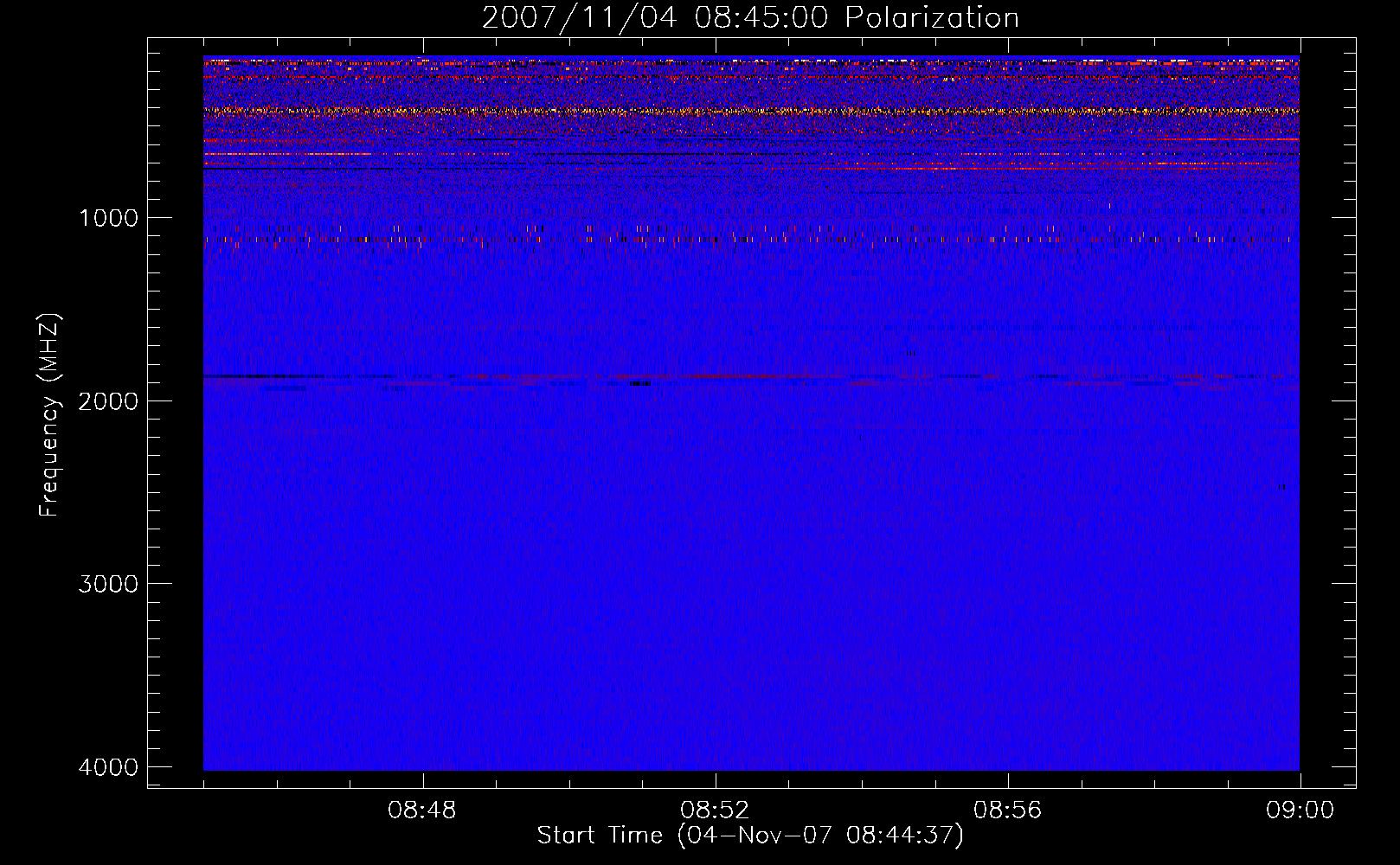Select the 1000 frequency tick label
Image resolution: width=1400 pixels, height=865 pixels.
tap(108, 217)
